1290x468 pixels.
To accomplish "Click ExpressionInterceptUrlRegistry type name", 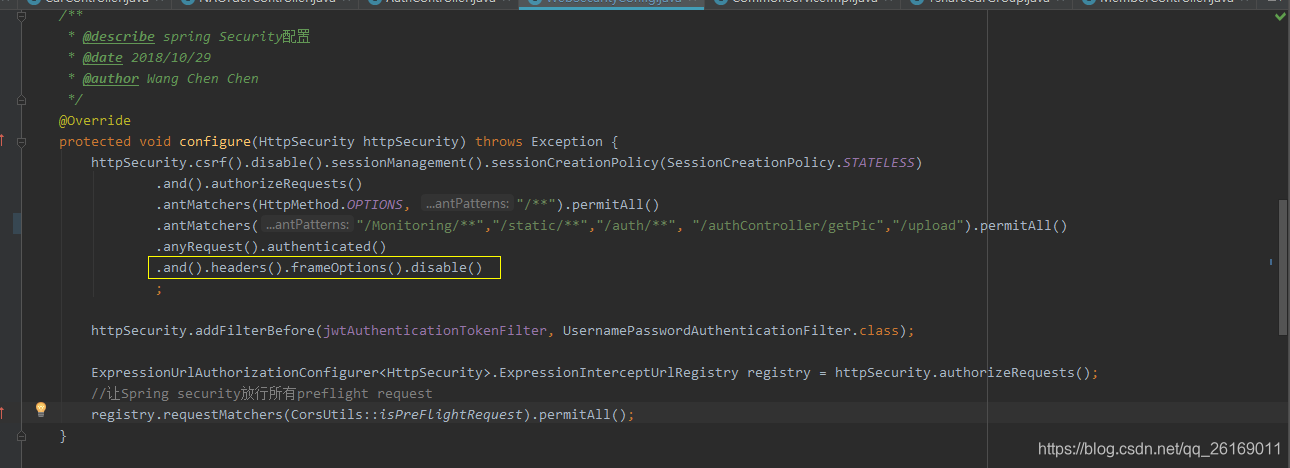I will pos(619,372).
